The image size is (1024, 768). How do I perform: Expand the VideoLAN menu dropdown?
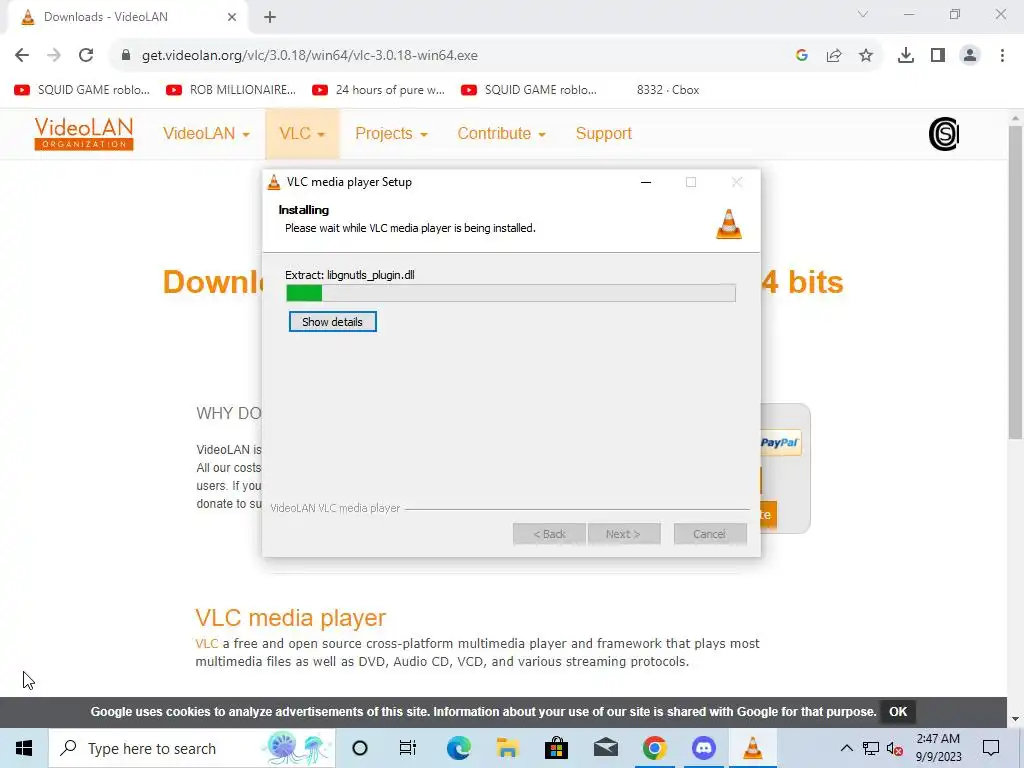[206, 134]
